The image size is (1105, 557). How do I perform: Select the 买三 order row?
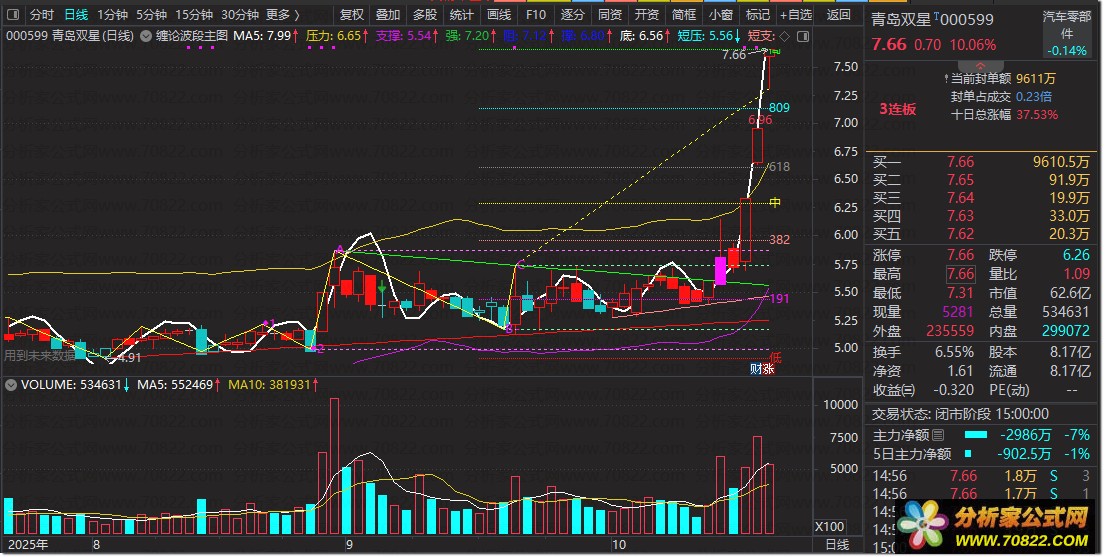[982, 198]
